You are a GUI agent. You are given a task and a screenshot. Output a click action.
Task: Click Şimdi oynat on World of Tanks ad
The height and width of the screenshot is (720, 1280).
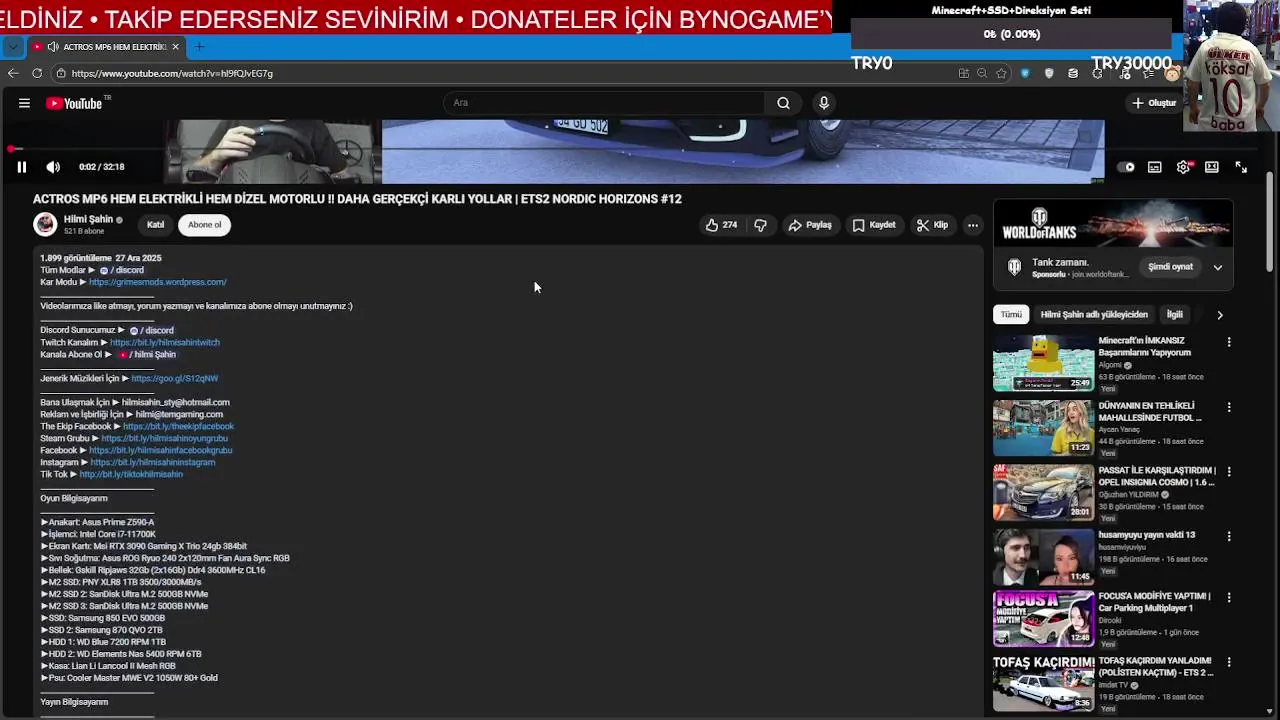pos(1170,267)
